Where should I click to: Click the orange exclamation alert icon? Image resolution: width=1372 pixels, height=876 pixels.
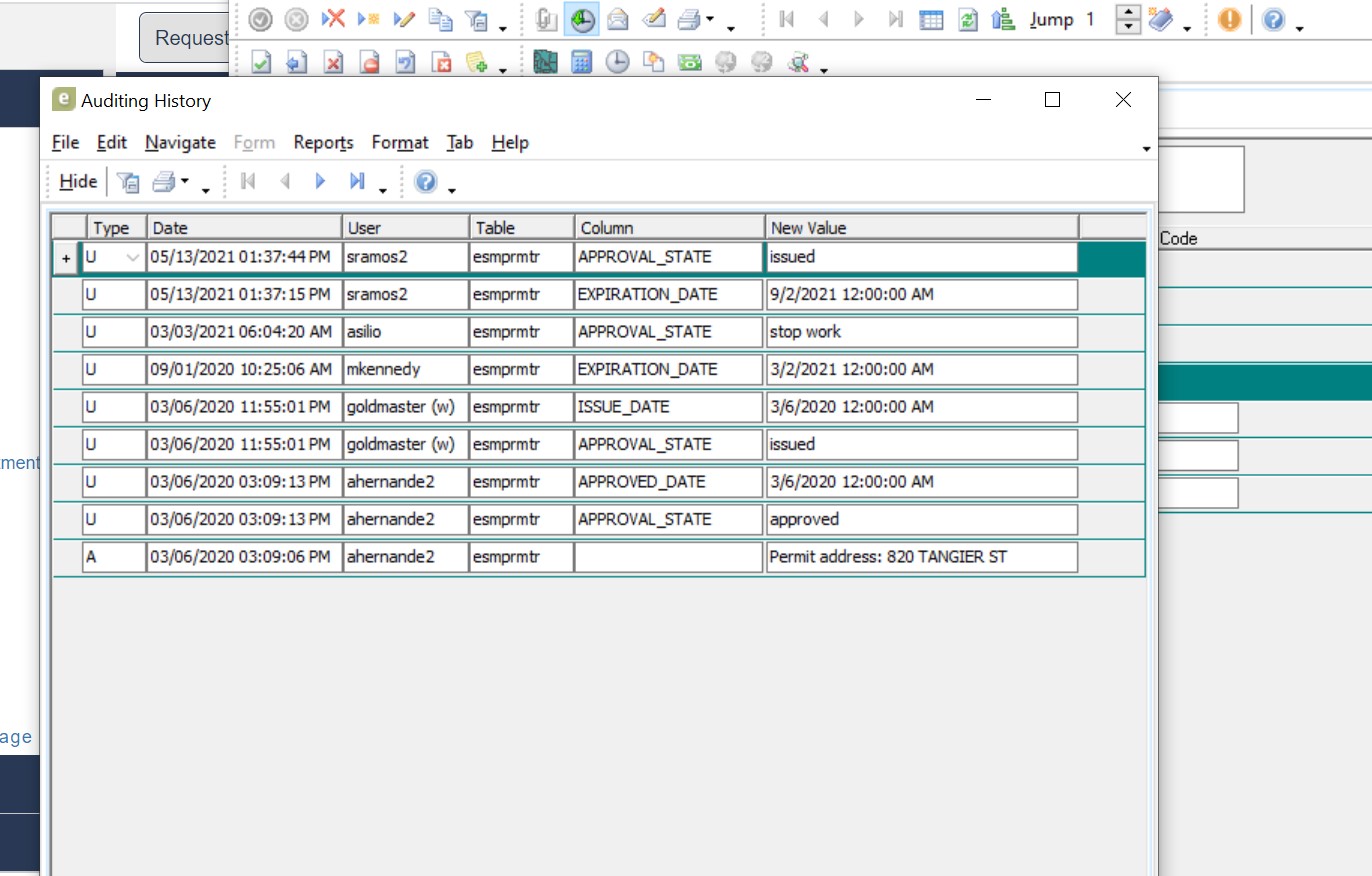(x=1229, y=19)
